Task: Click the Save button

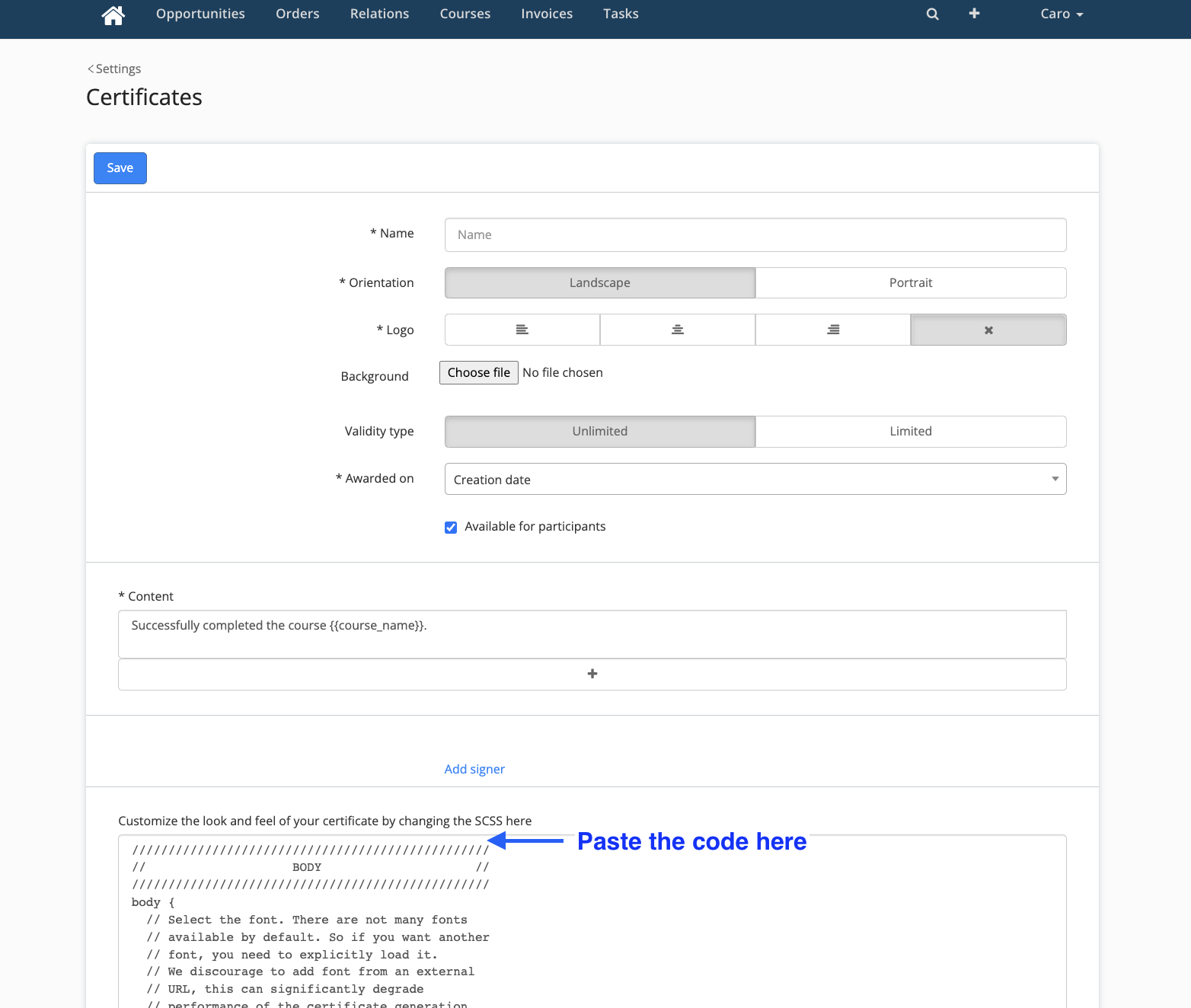Action: [120, 168]
